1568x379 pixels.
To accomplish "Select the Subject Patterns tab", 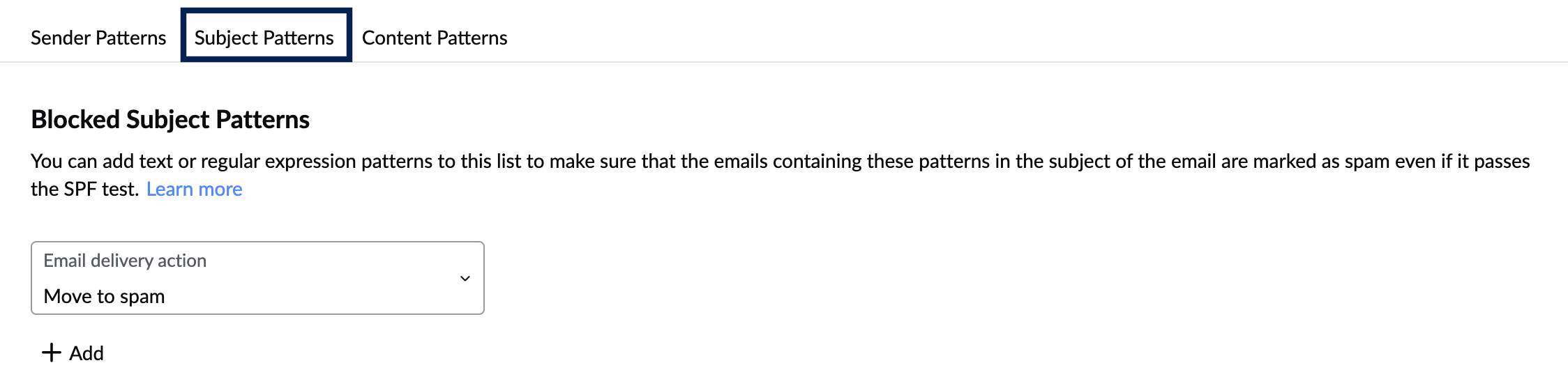I will [x=264, y=38].
